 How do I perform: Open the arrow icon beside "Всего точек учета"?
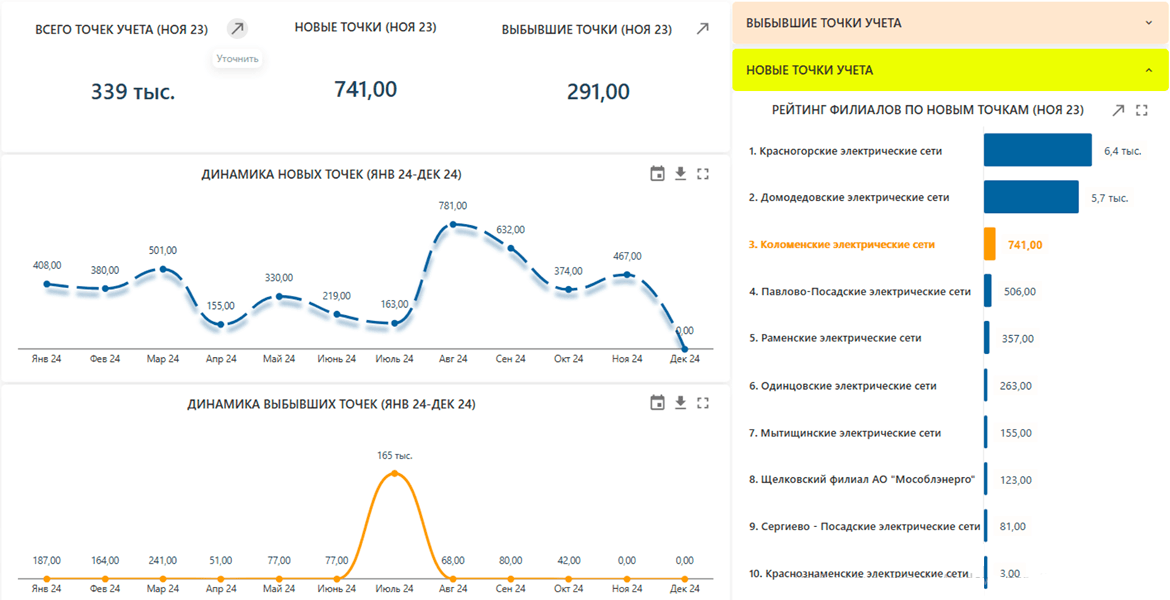pyautogui.click(x=237, y=29)
